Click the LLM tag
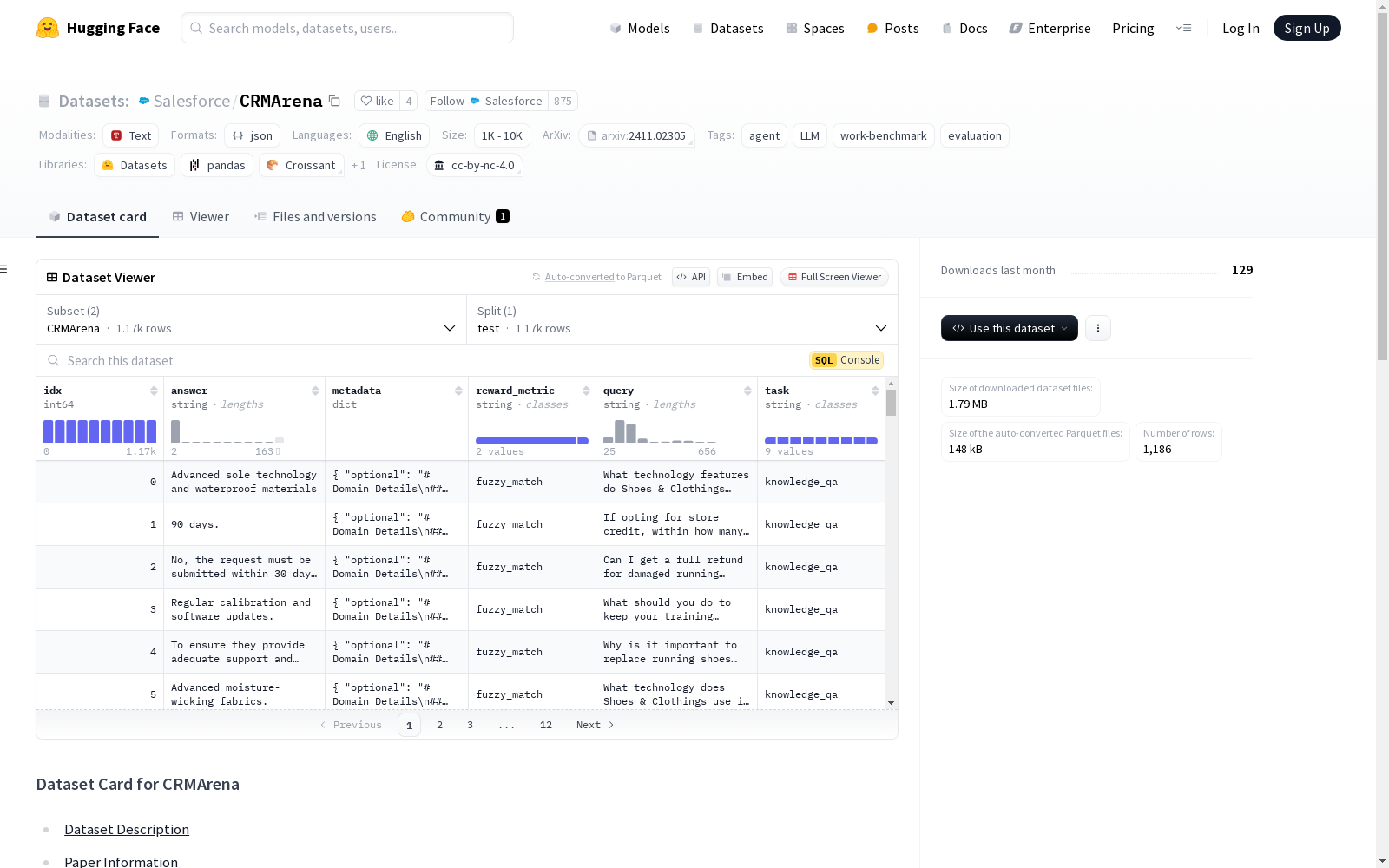Viewport: 1389px width, 868px height. click(x=810, y=135)
